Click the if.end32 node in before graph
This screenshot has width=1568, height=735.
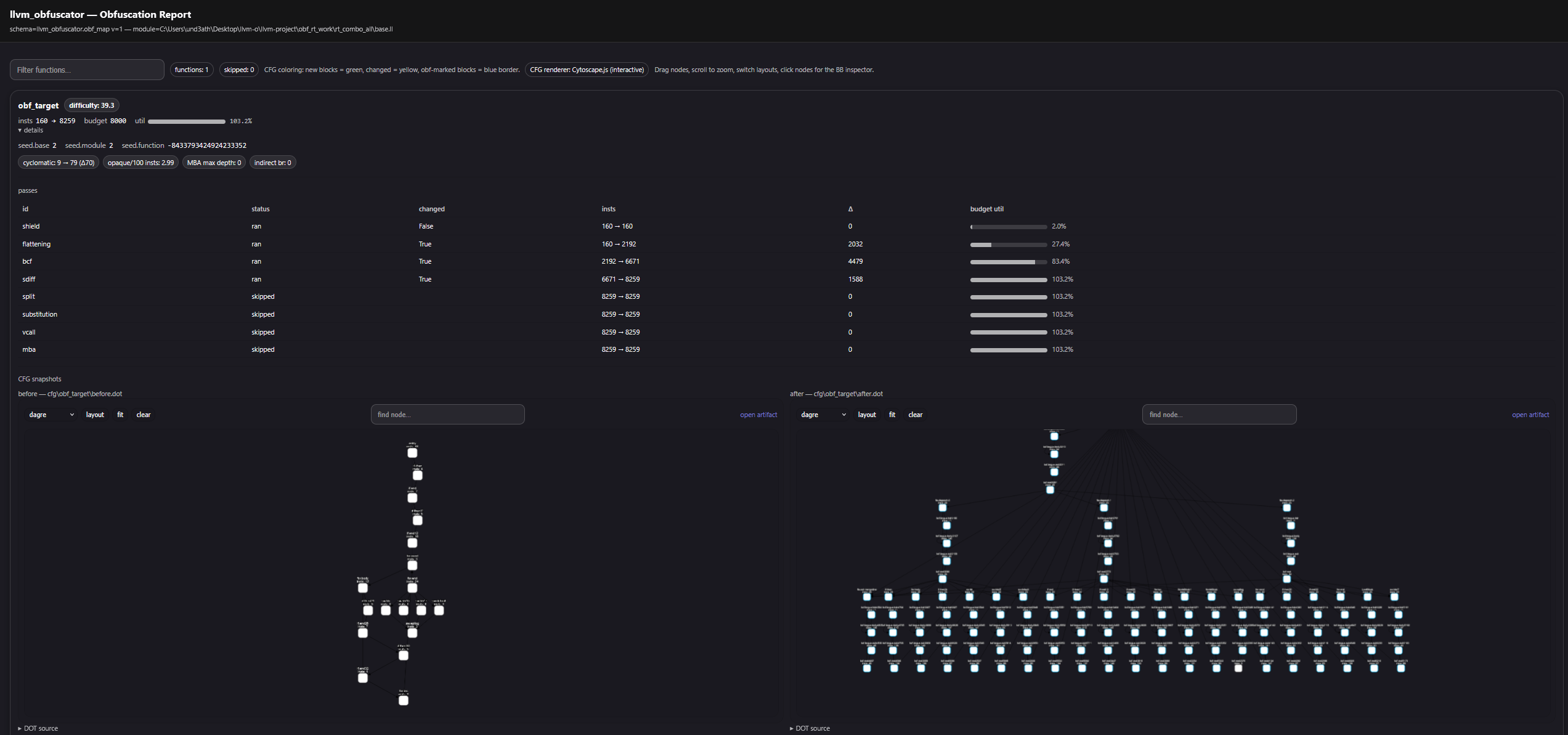tap(363, 678)
